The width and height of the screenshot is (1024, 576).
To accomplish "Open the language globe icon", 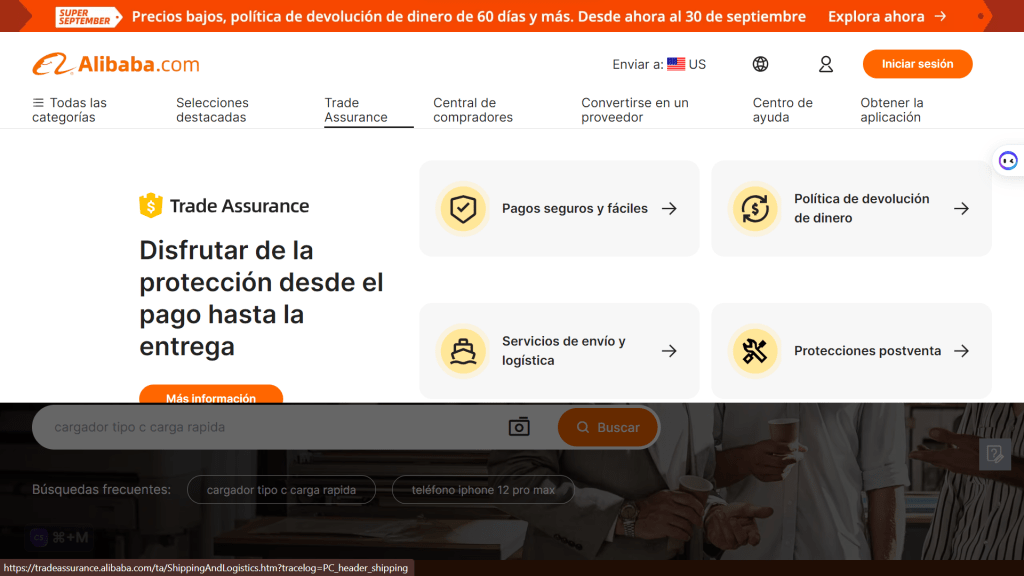I will [760, 64].
